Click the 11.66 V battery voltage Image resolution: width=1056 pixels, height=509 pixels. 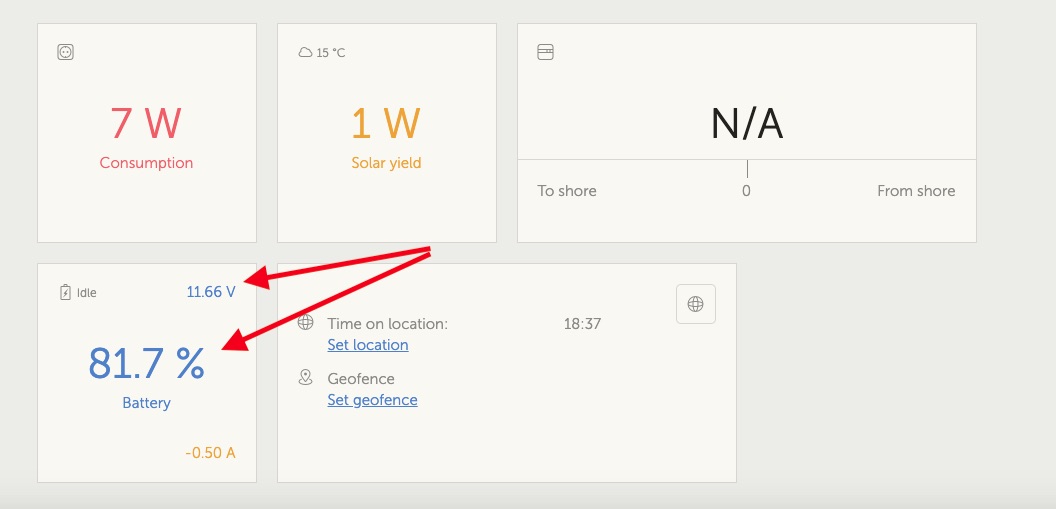click(x=211, y=292)
